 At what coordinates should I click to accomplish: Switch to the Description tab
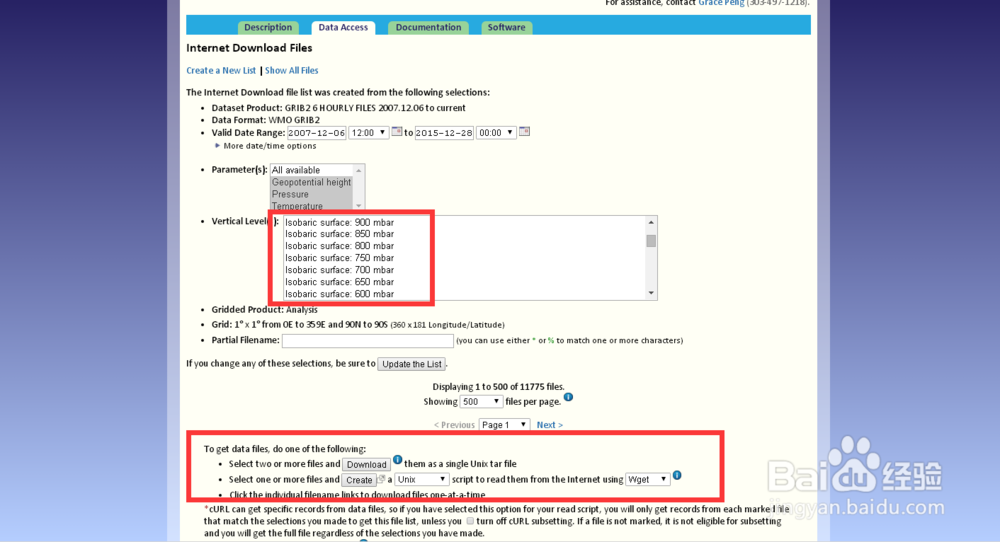coord(268,27)
